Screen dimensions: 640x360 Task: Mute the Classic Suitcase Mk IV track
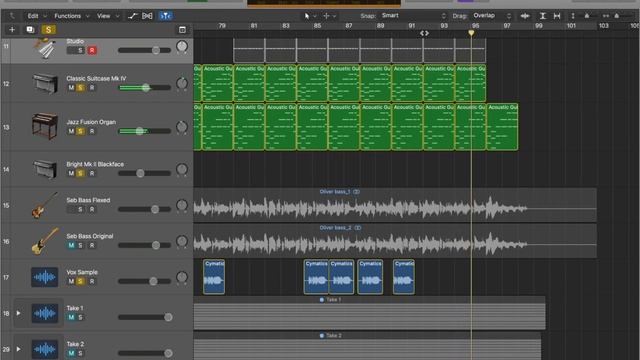point(71,88)
